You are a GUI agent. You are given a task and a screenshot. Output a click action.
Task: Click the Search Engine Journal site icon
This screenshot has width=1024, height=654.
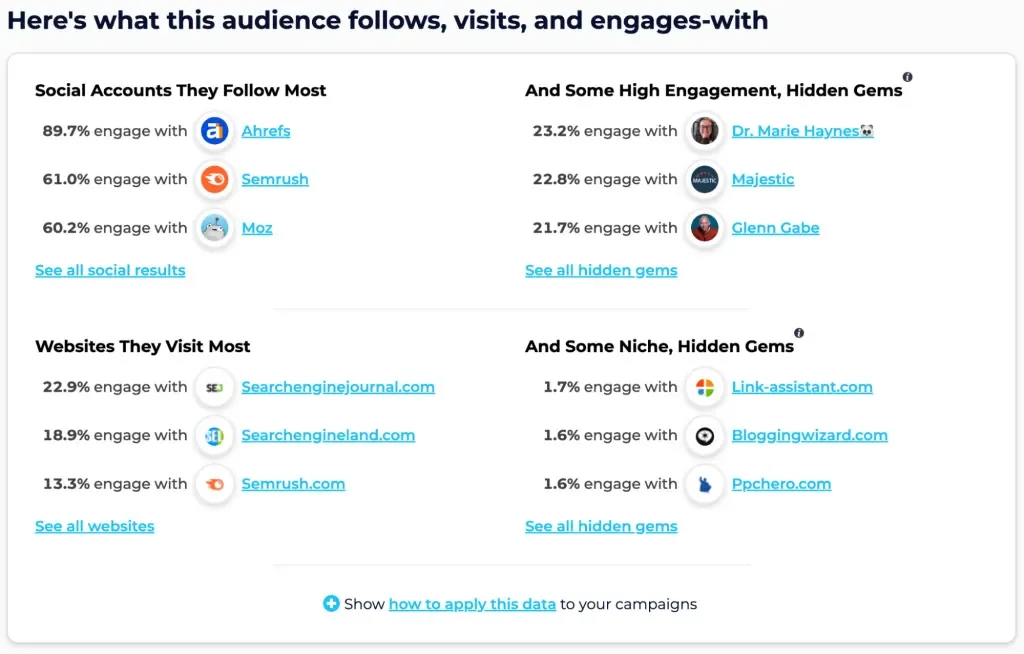[214, 387]
